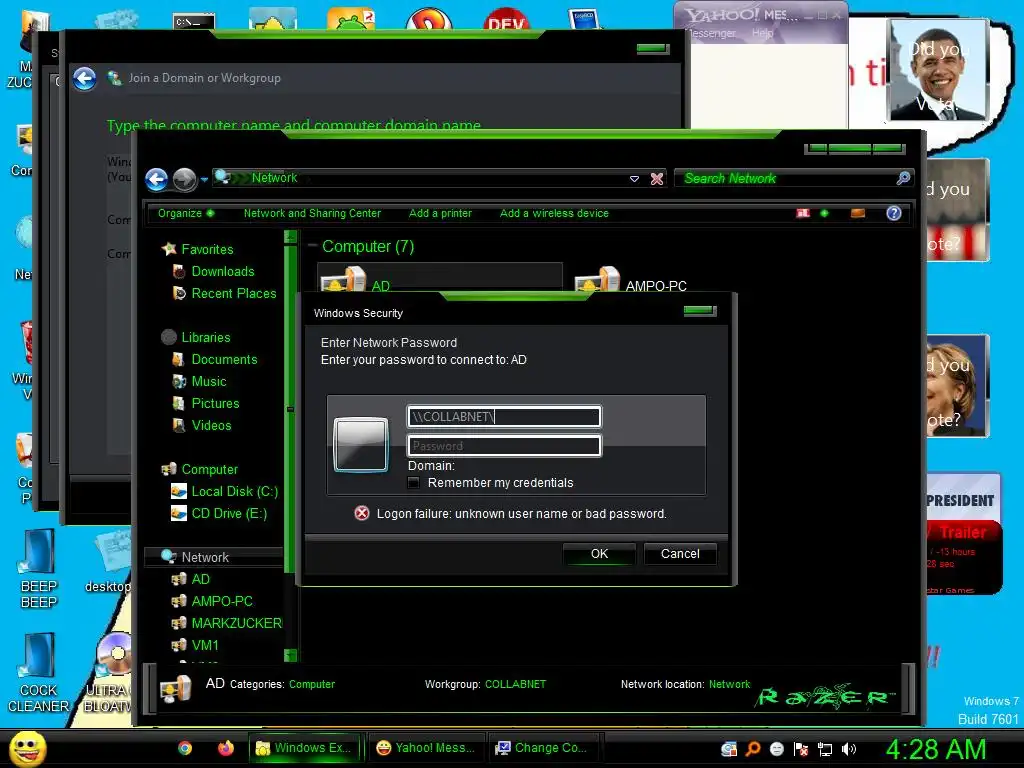
Task: Open the Pictures library
Action: click(x=215, y=404)
